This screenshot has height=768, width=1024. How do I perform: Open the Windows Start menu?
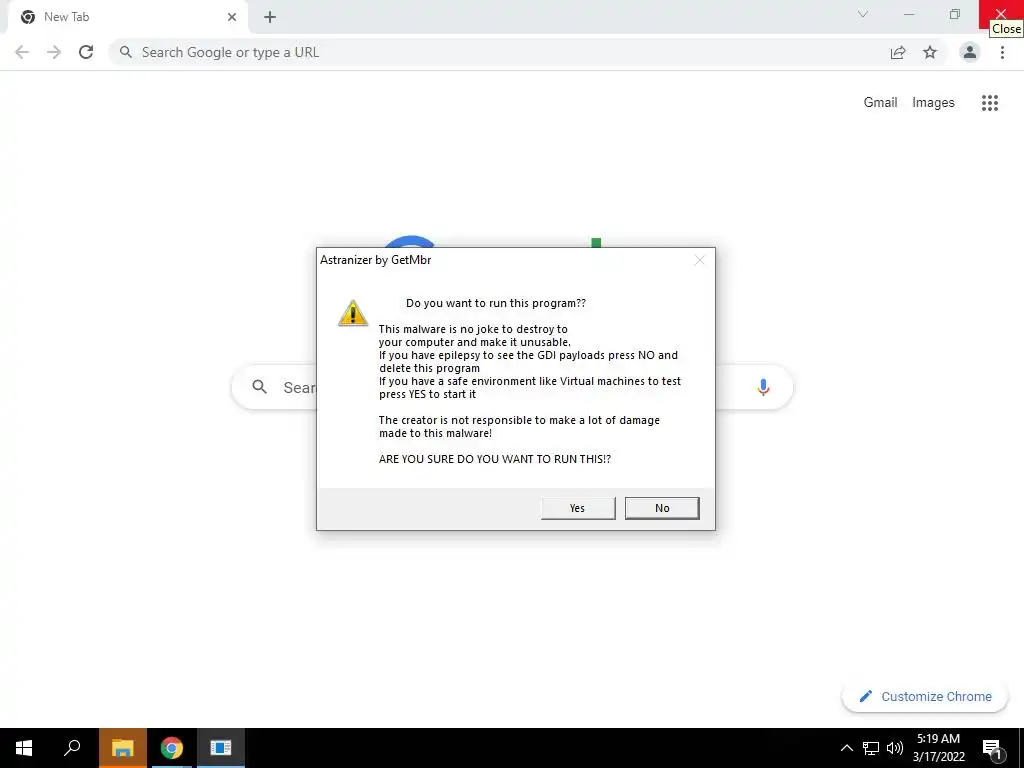[24, 748]
